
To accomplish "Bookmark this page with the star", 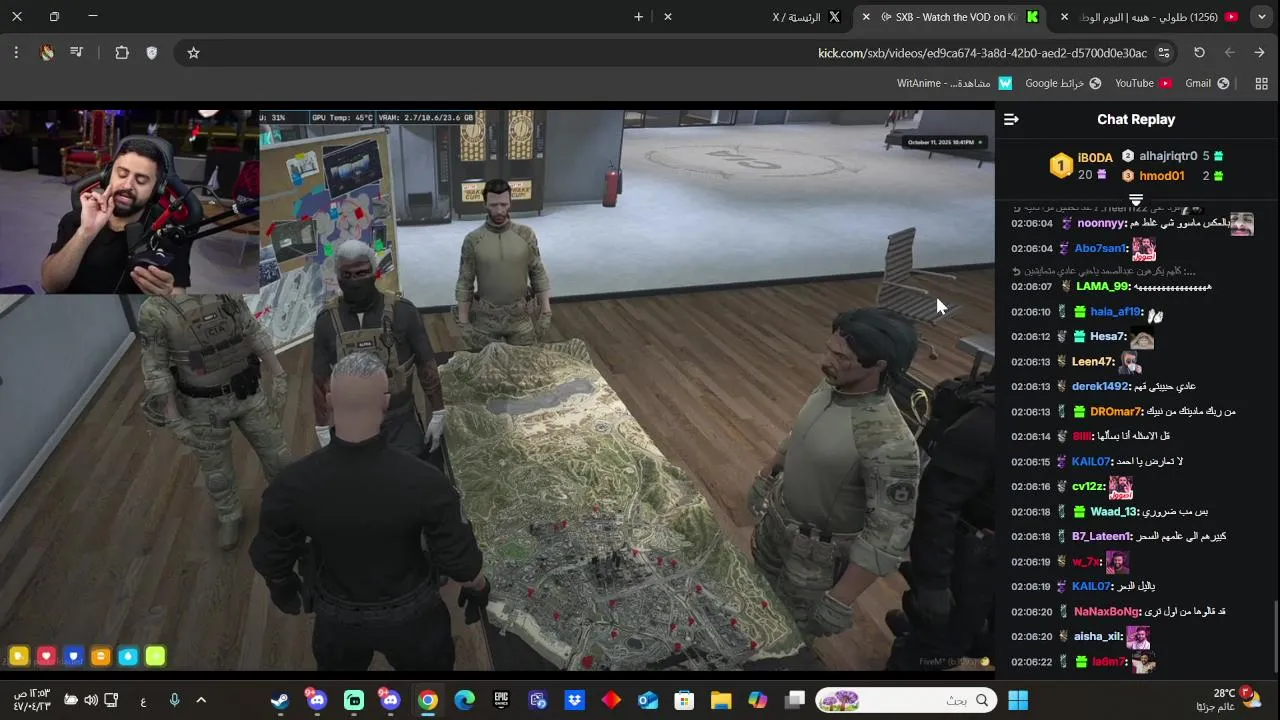I will (x=193, y=53).
